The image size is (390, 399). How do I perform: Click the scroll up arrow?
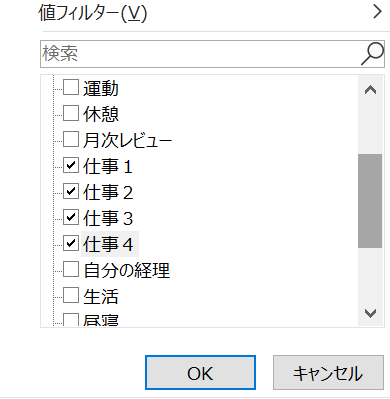(x=370, y=90)
